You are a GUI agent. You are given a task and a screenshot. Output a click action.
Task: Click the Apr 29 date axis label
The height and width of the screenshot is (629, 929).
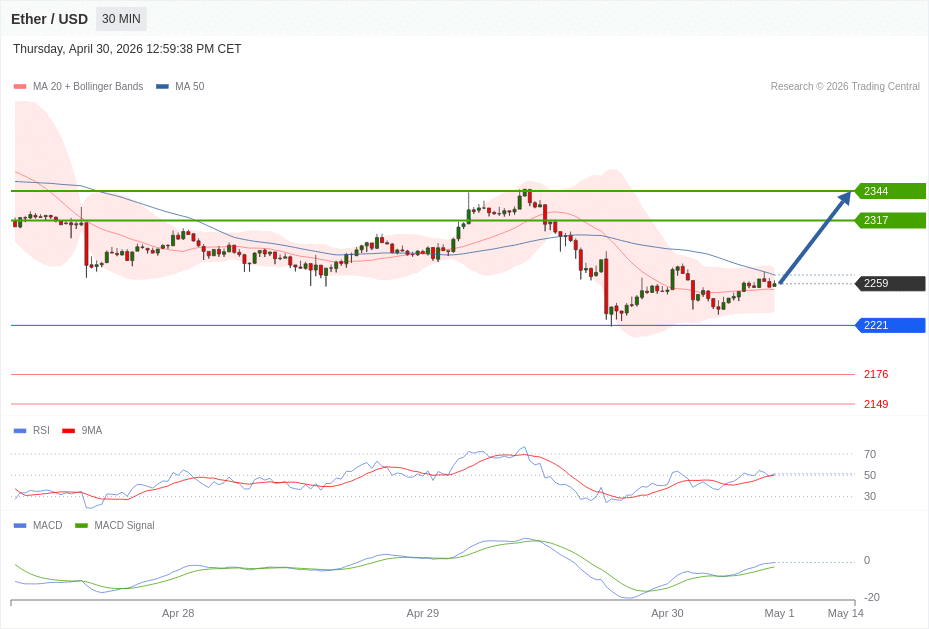coord(422,613)
